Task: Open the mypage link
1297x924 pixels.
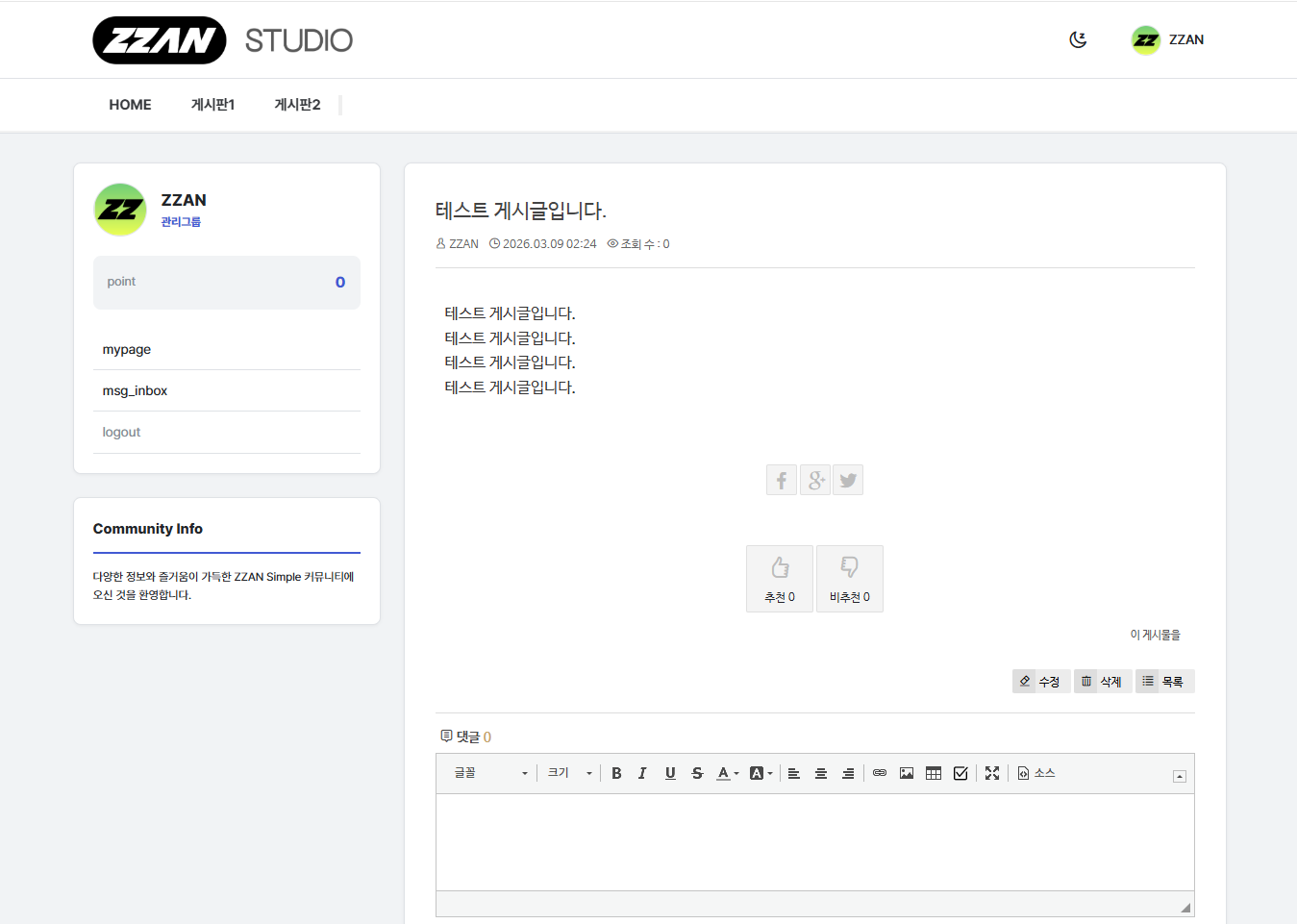Action: click(127, 350)
